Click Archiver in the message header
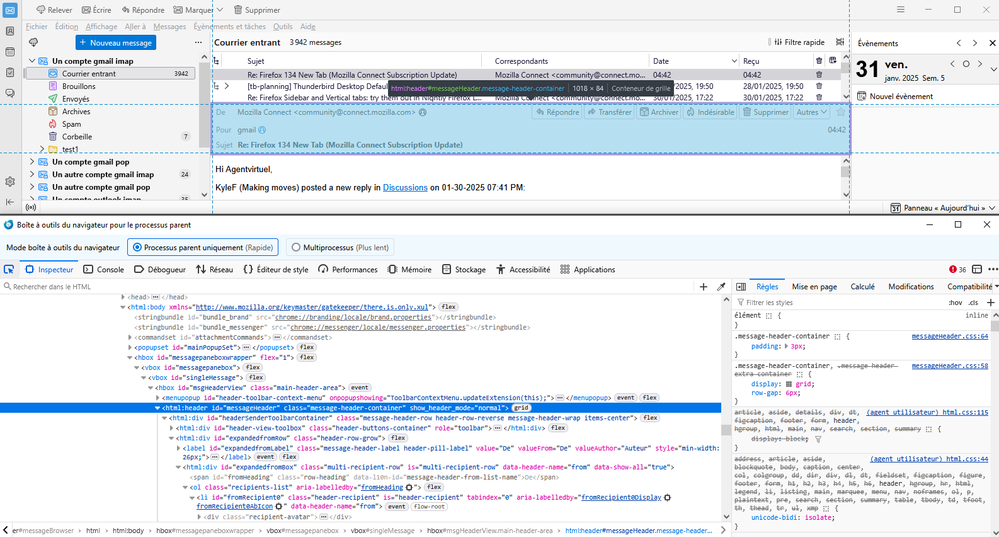 (659, 112)
